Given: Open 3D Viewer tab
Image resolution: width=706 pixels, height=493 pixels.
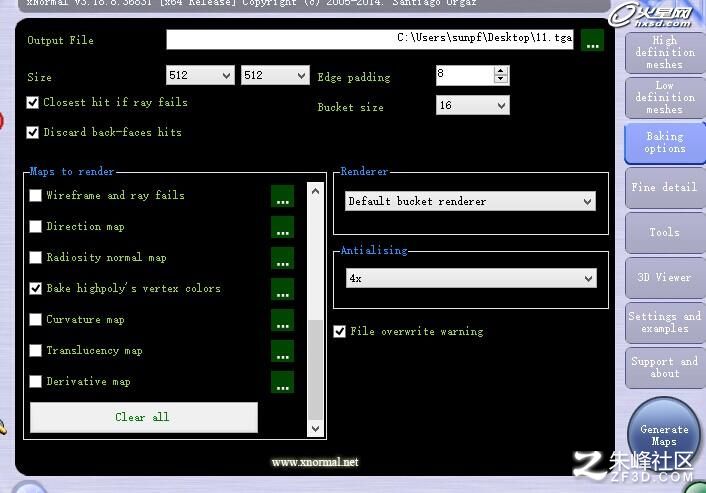Looking at the screenshot, I should pyautogui.click(x=665, y=278).
